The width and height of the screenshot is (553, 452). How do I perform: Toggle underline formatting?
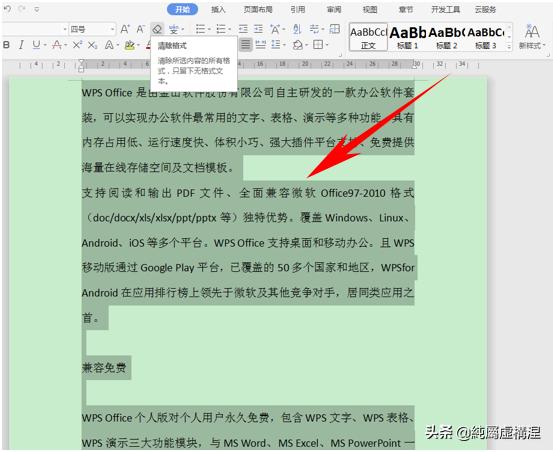(36, 44)
